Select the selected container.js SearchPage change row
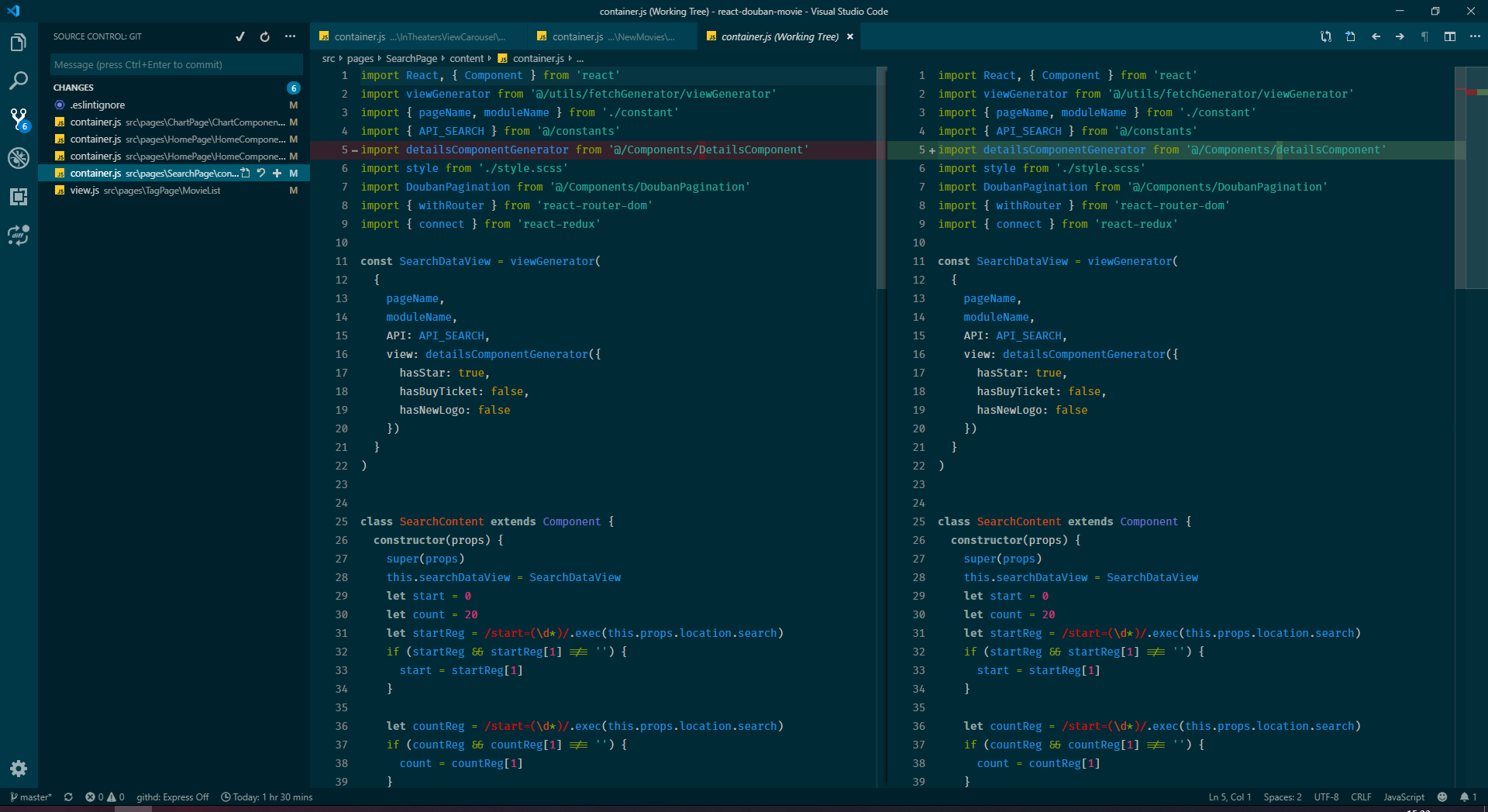 [174, 173]
